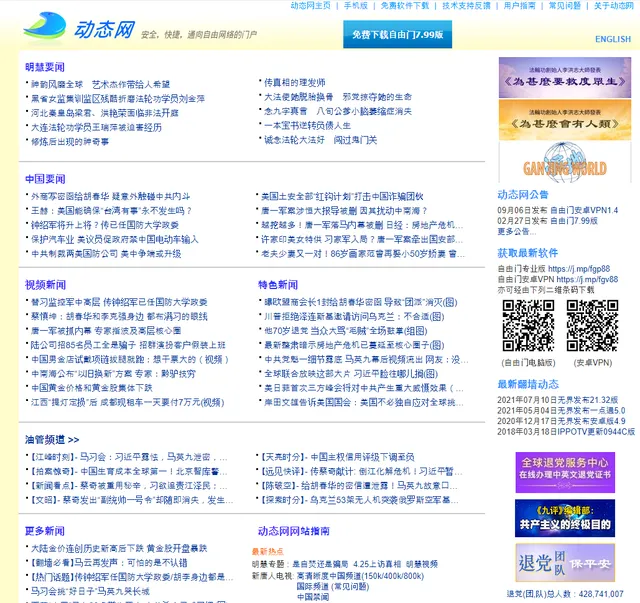
Task: Open the 明慧要闻 section heading
Action: pyautogui.click(x=44, y=67)
